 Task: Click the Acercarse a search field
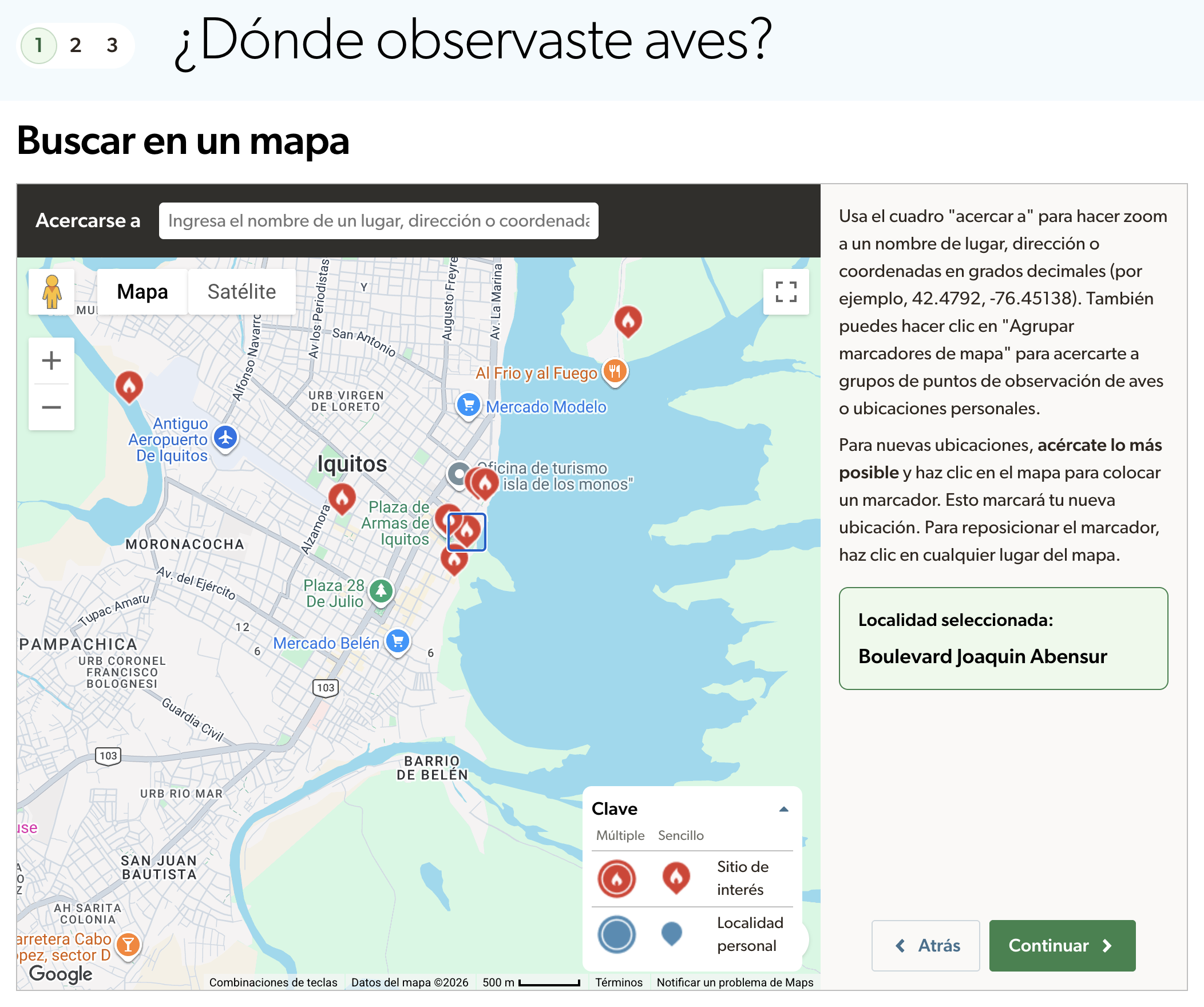pos(378,221)
